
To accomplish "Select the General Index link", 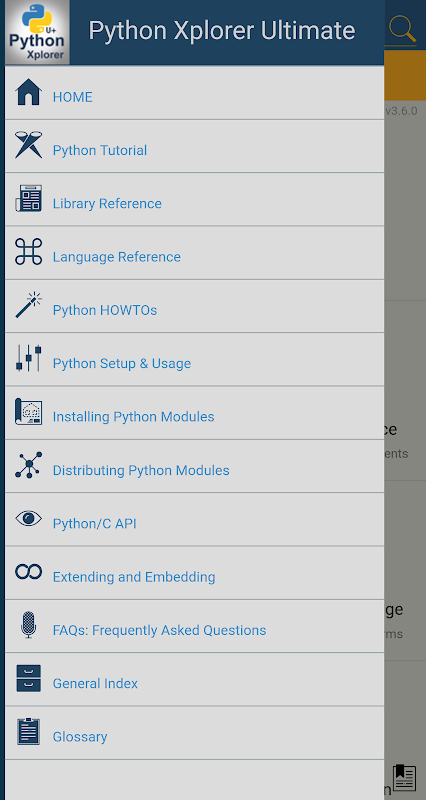I will [95, 683].
